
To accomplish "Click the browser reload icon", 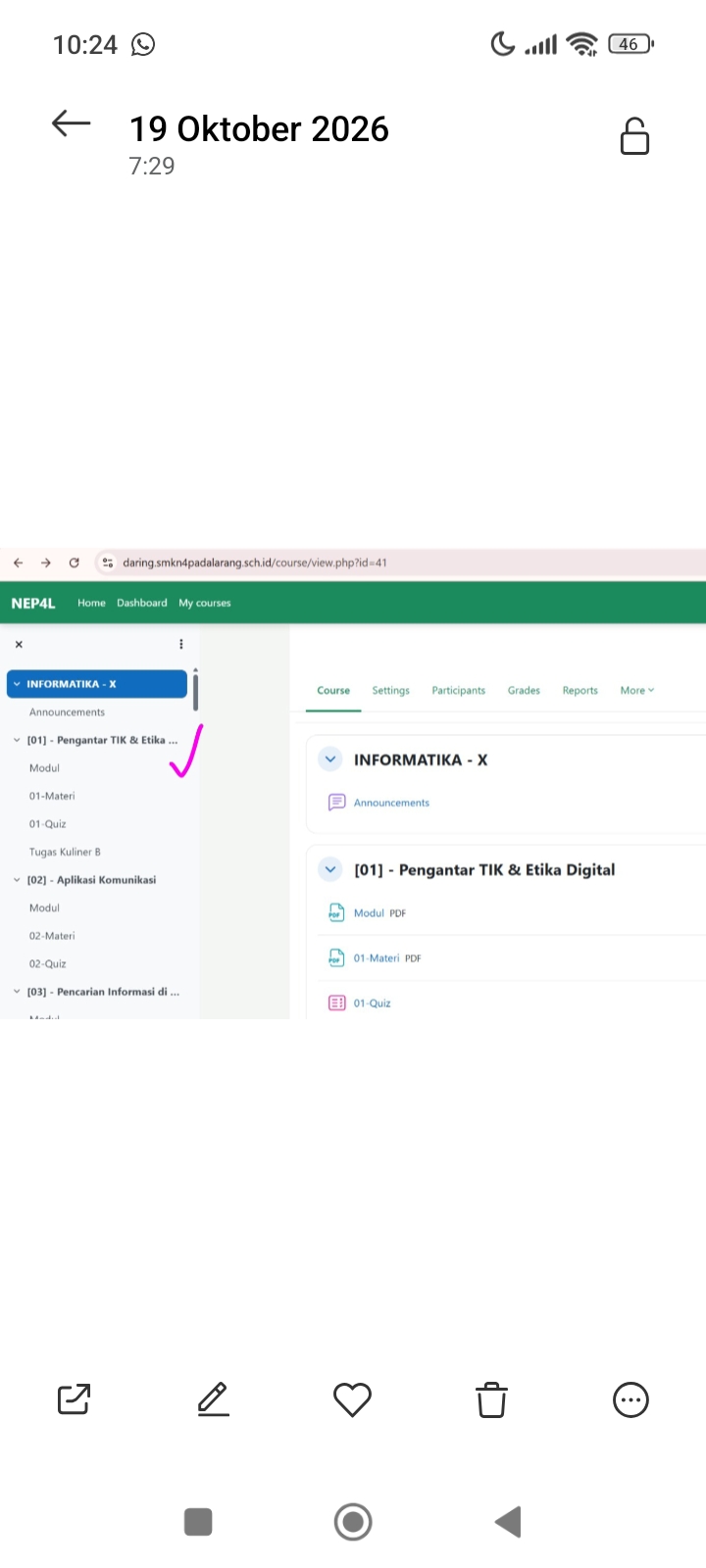I will (74, 563).
